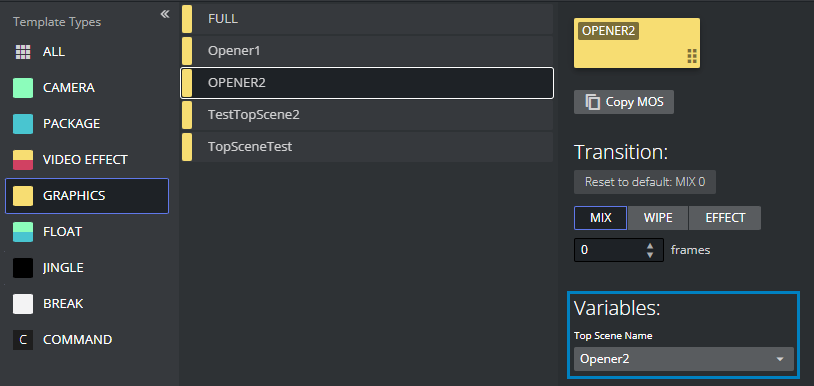
Task: Toggle MIX transition mode
Action: [600, 218]
